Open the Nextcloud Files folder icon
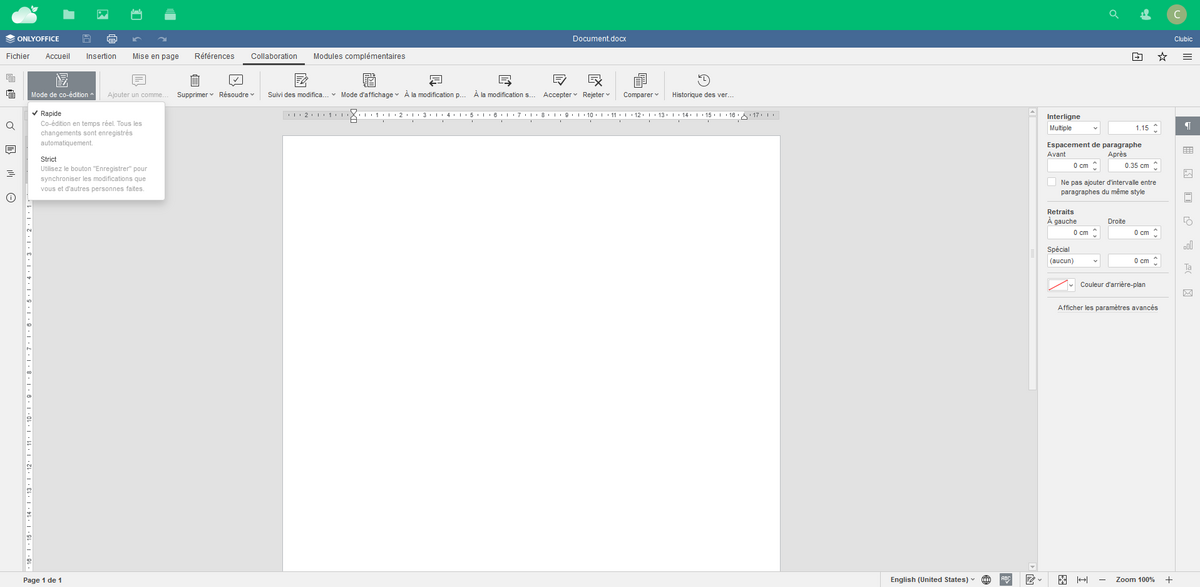This screenshot has height=587, width=1200. point(69,15)
